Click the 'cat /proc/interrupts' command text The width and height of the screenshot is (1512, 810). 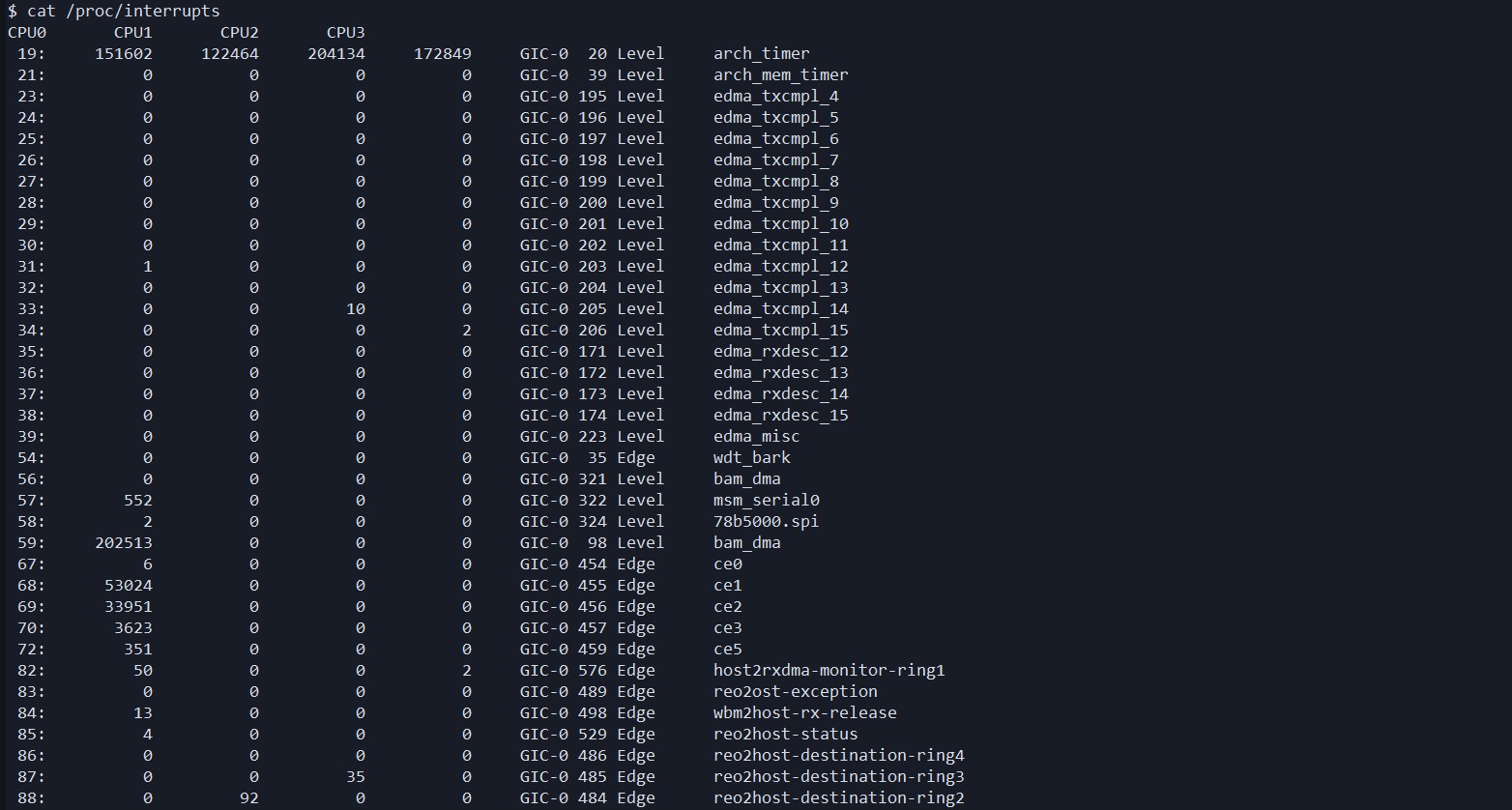(124, 12)
